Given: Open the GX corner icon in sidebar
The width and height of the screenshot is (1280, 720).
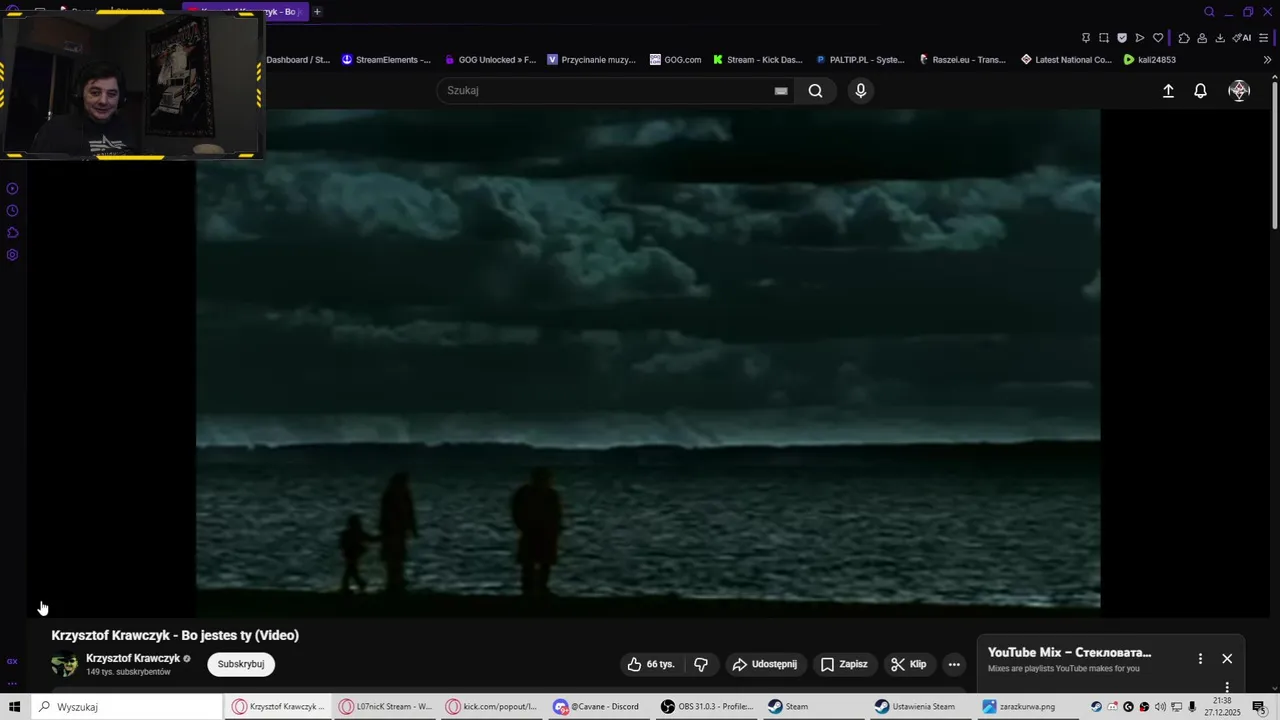Looking at the screenshot, I should tap(12, 661).
